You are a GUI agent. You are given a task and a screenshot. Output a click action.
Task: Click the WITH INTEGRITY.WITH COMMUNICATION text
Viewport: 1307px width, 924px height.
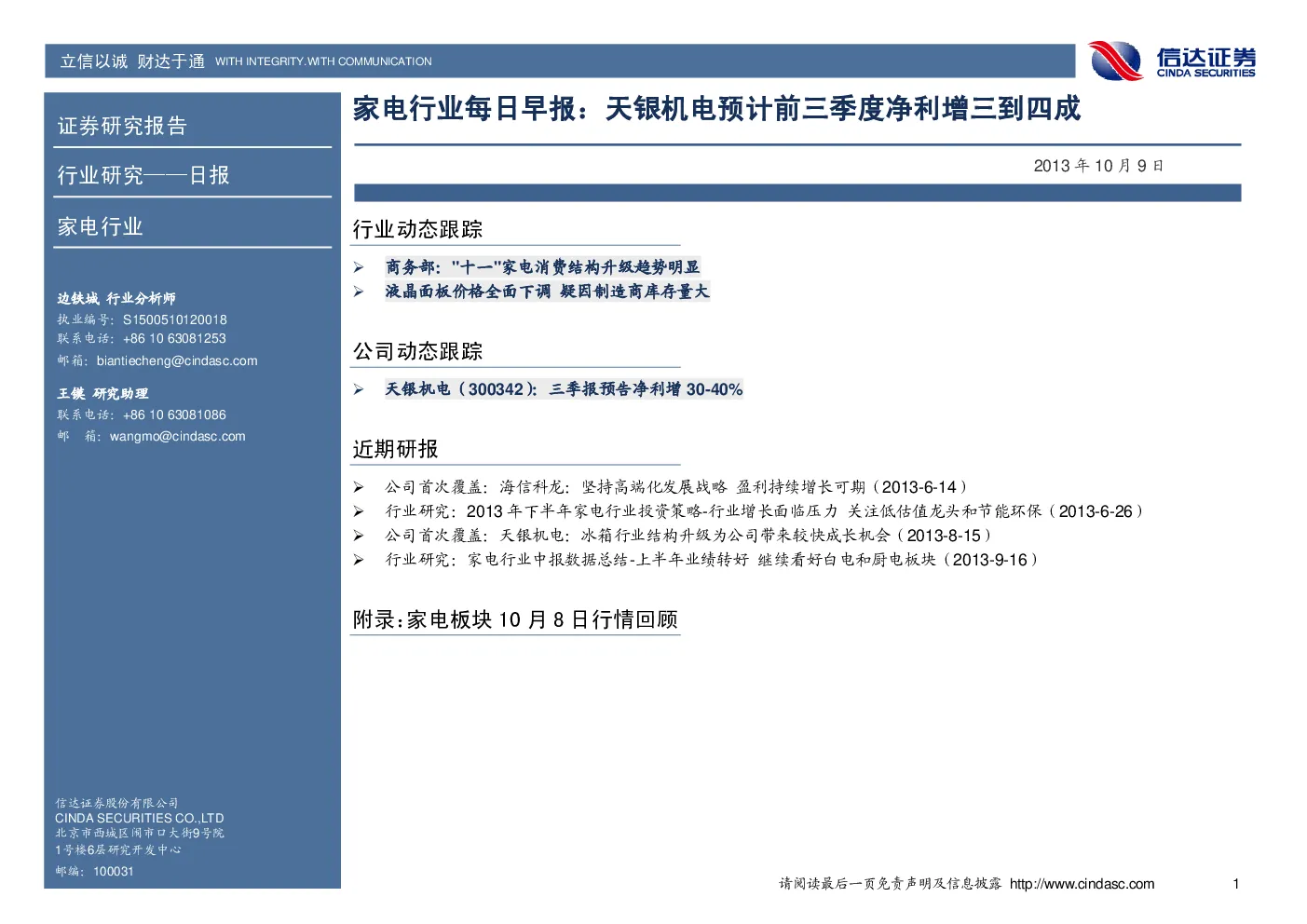click(x=323, y=61)
